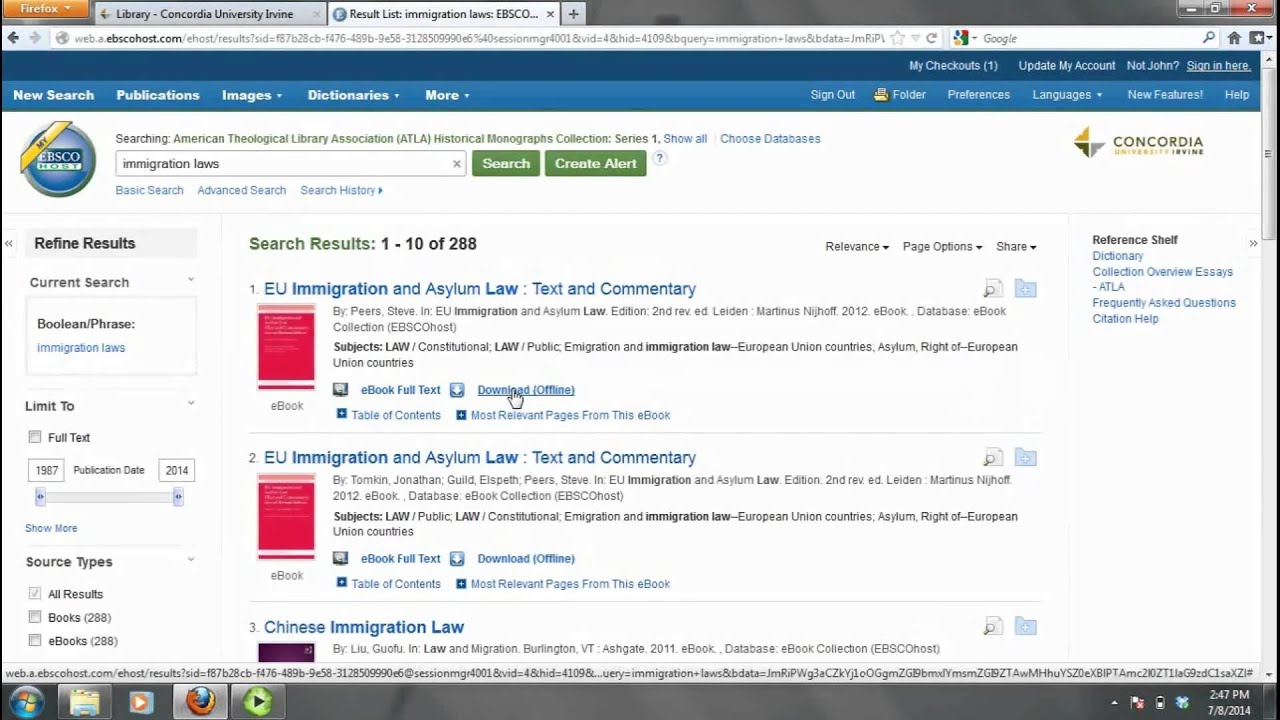
Task: Open Windows Explorer taskbar icon
Action: [84, 702]
